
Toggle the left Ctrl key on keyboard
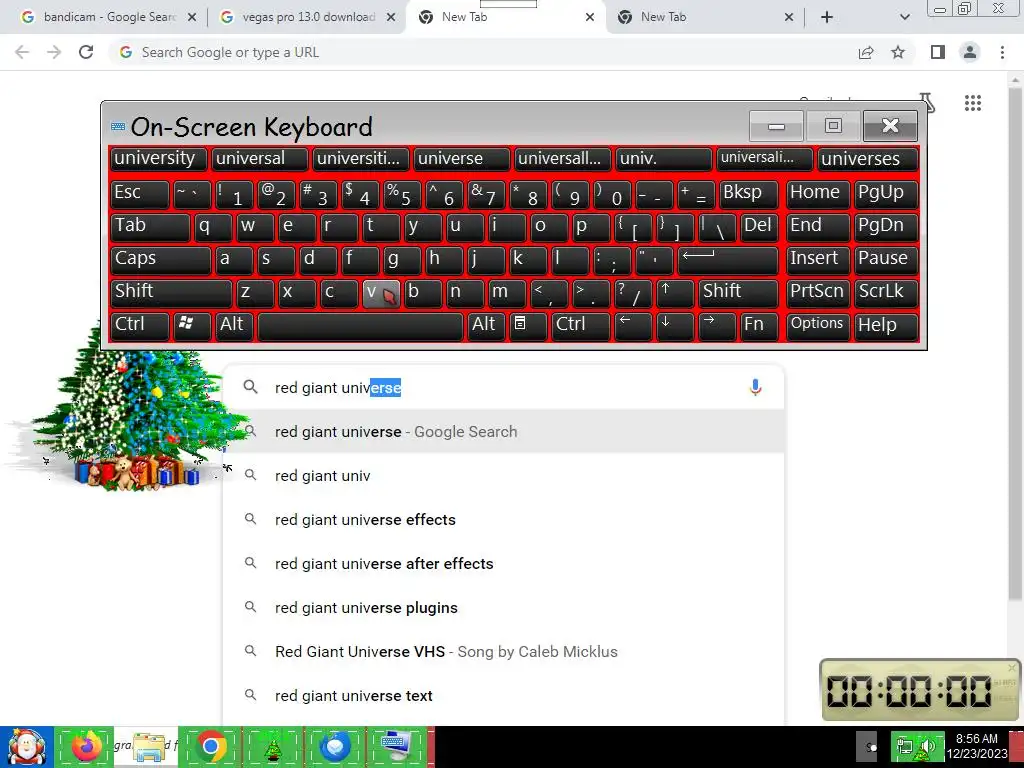pos(140,325)
